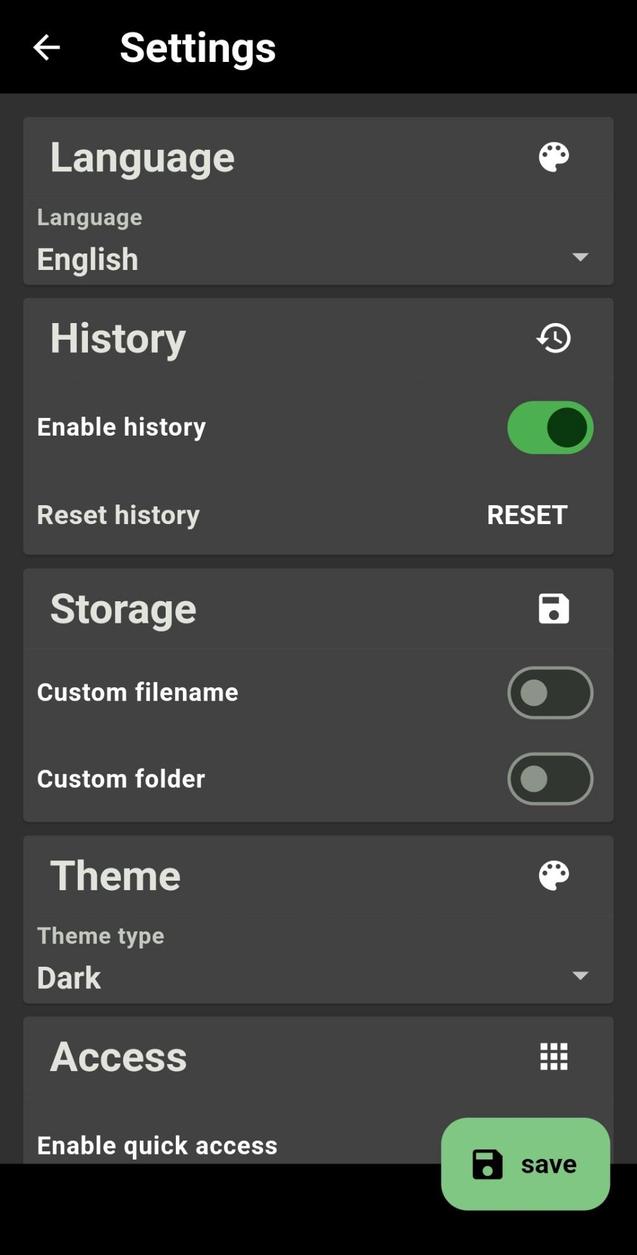The image size is (637, 1255).
Task: Select the Dark theme value
Action: (x=68, y=977)
